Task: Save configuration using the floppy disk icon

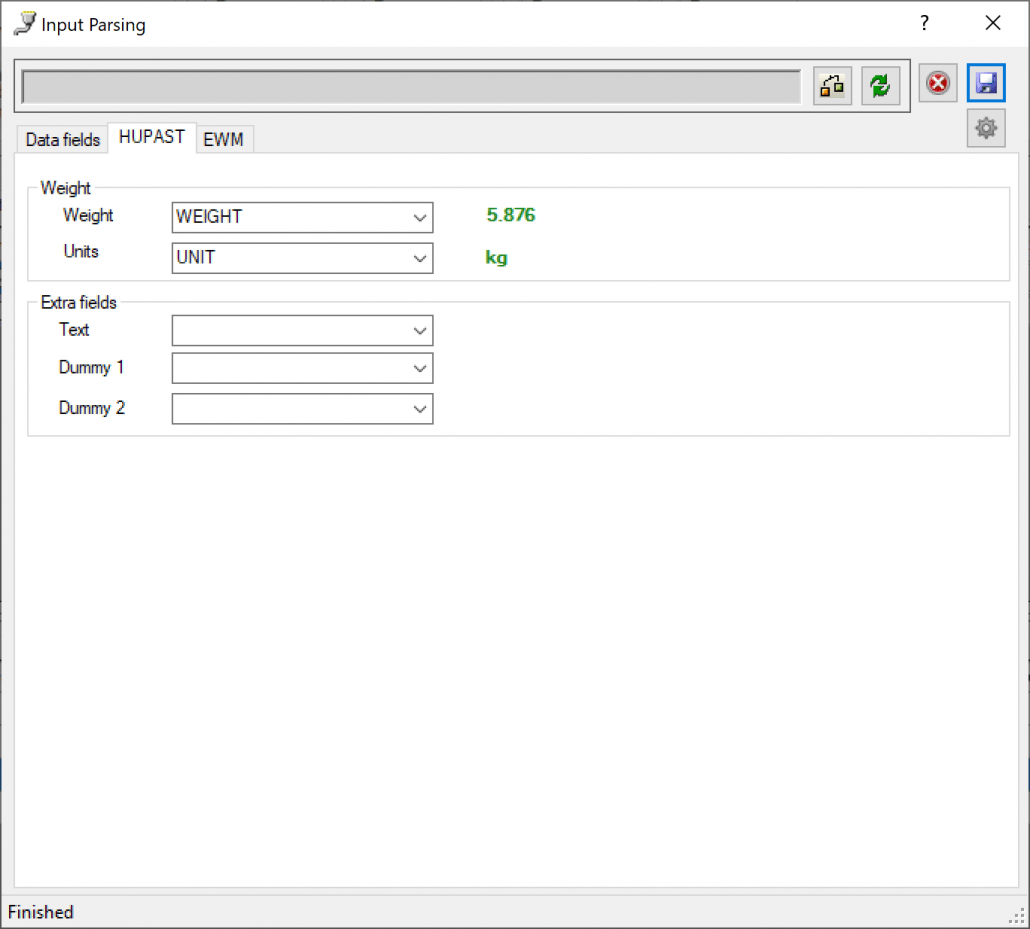Action: pyautogui.click(x=986, y=83)
